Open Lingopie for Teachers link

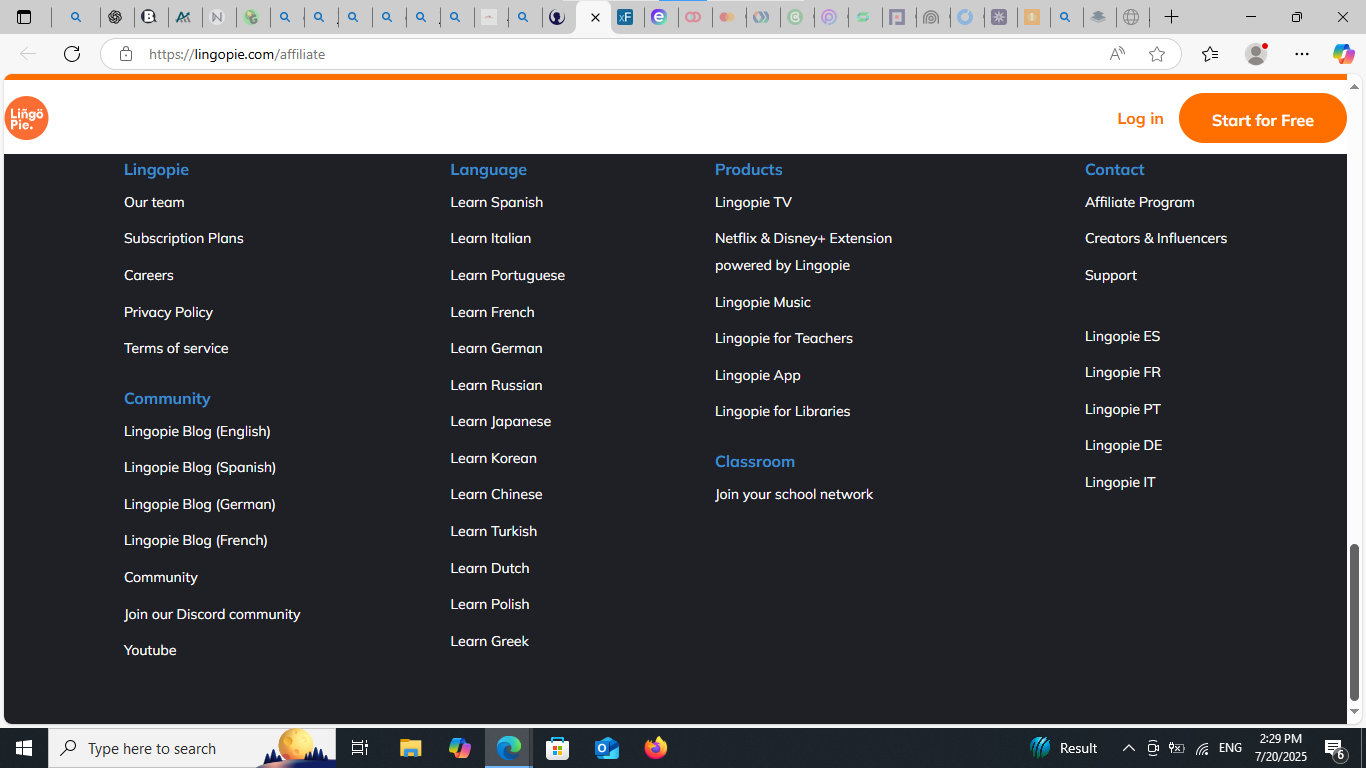(784, 338)
